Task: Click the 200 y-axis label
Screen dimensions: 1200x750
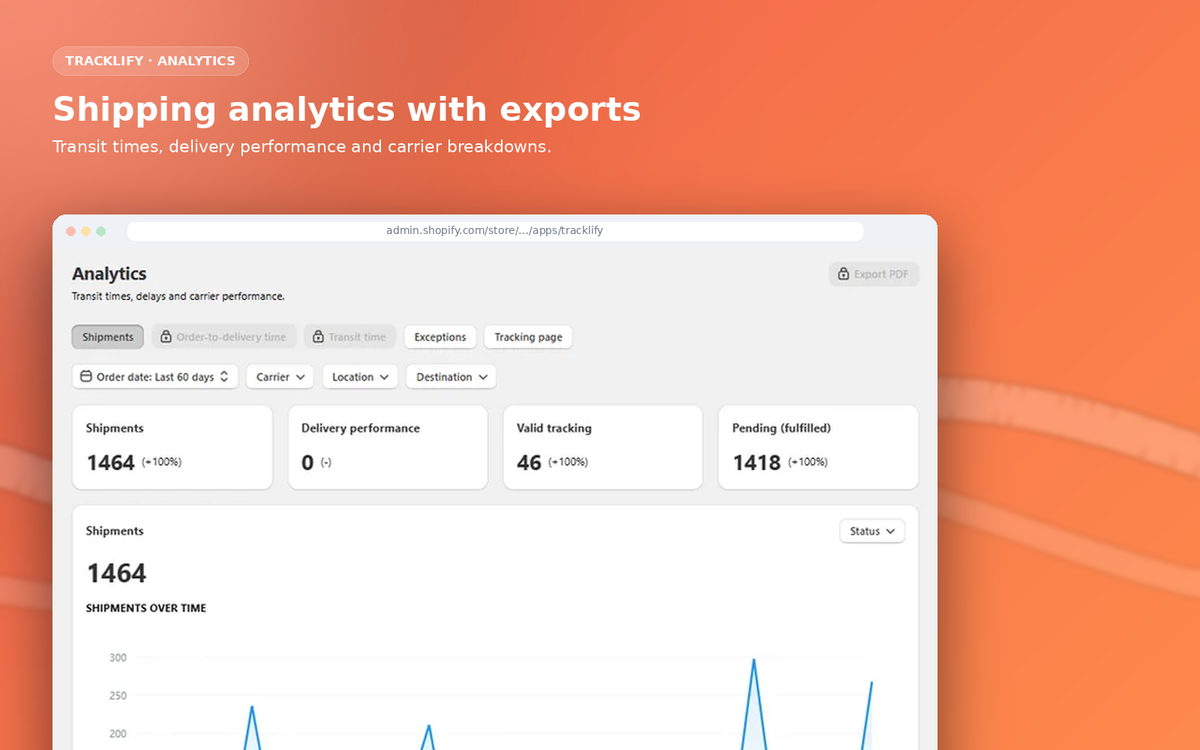Action: click(117, 734)
